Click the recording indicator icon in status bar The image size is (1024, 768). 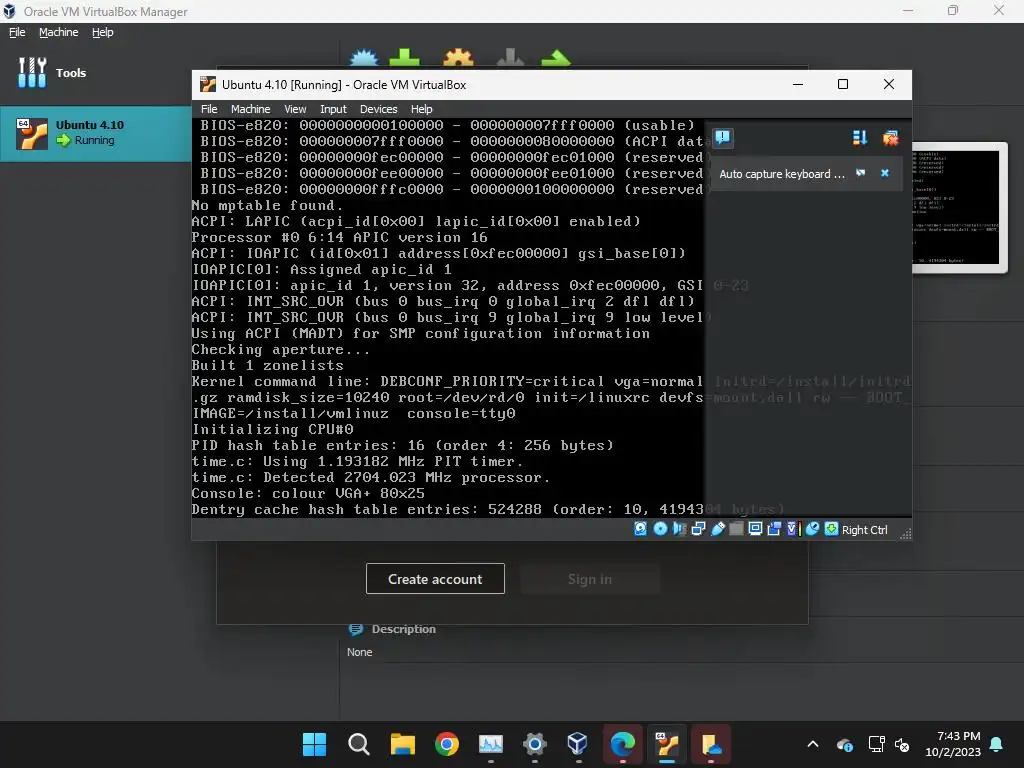click(775, 529)
